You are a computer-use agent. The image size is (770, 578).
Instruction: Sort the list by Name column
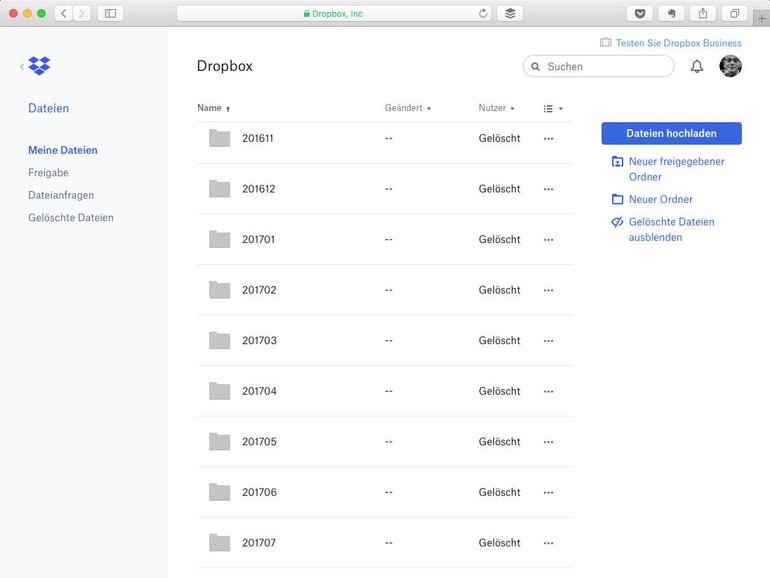tap(210, 108)
